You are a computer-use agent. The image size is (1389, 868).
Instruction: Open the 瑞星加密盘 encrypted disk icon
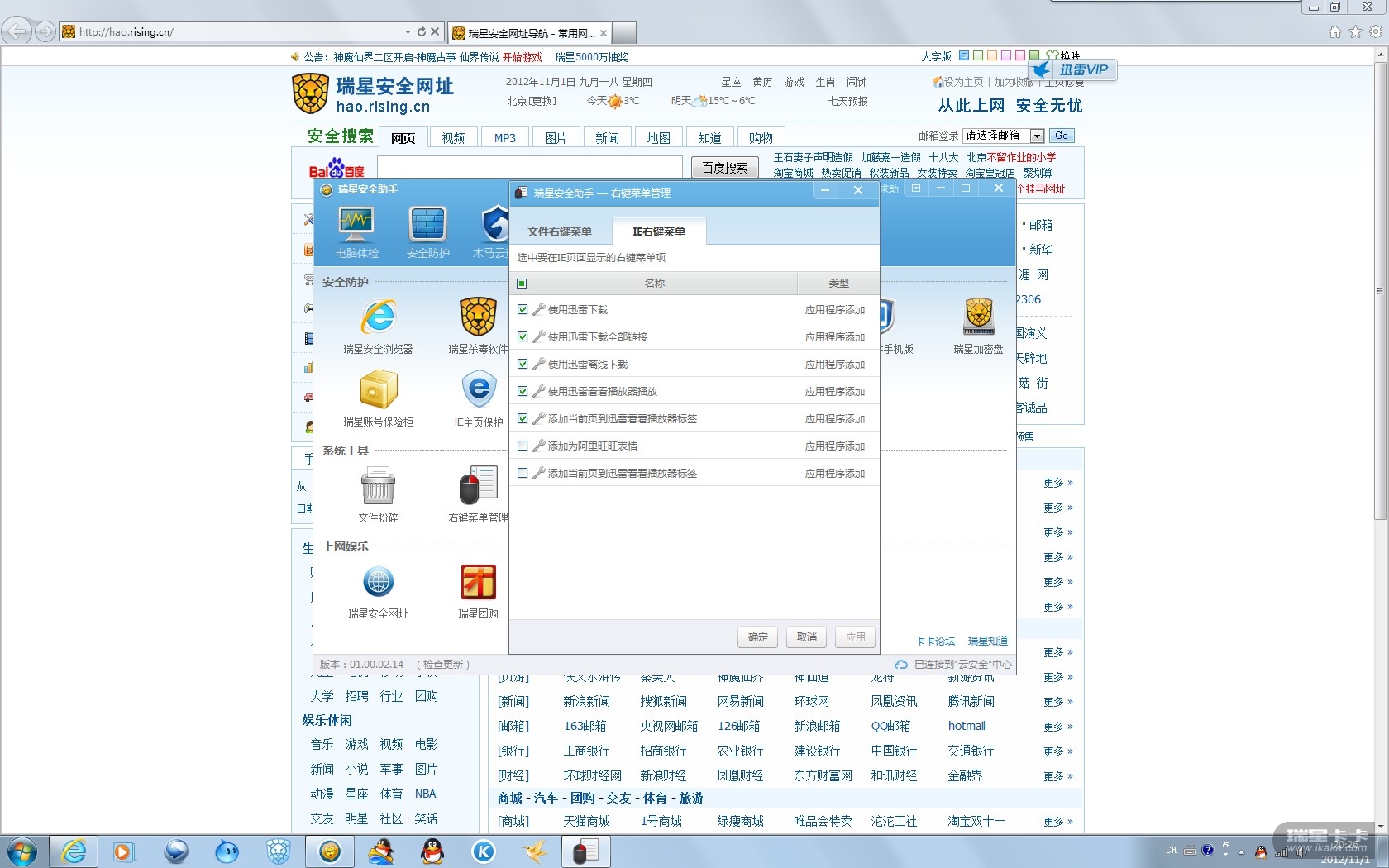click(x=978, y=317)
